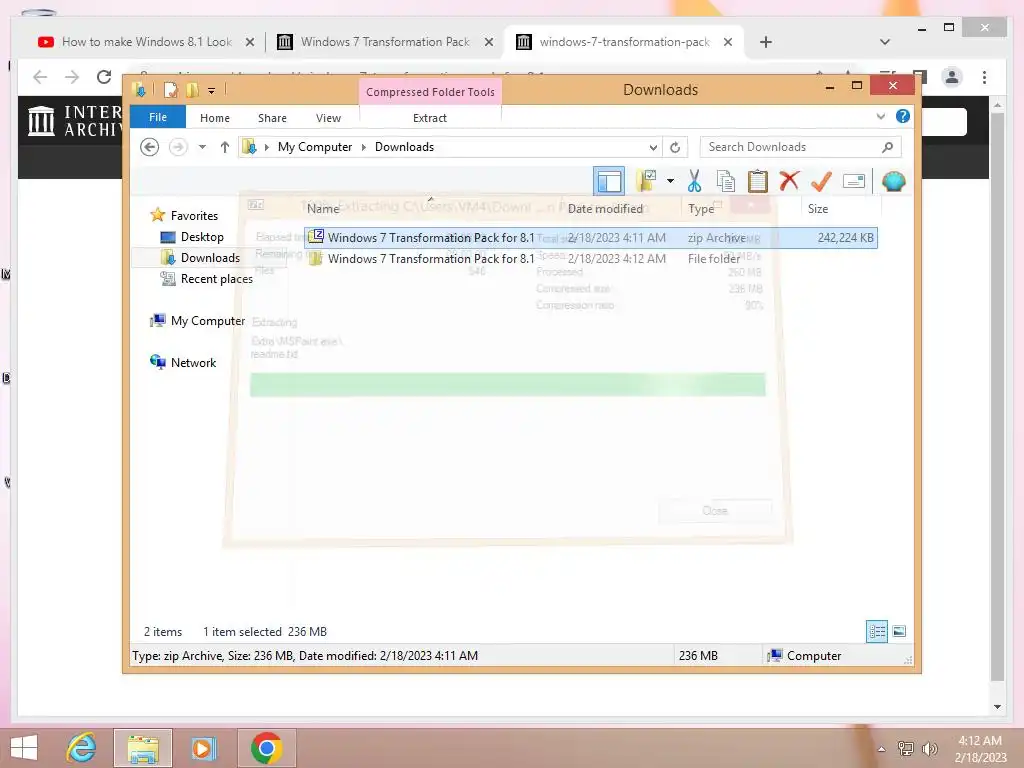This screenshot has width=1024, height=768.
Task: Expand the address bar history dropdown
Action: pyautogui.click(x=652, y=148)
